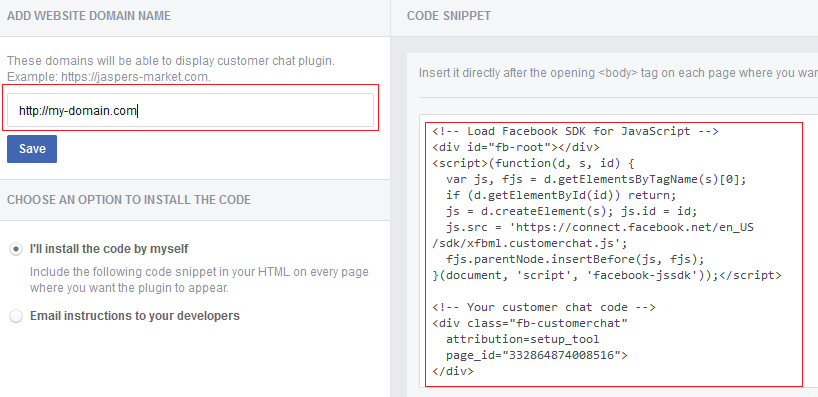Click the line "<div id="fb-root"></div>"
This screenshot has width=818, height=397.
coord(516,147)
